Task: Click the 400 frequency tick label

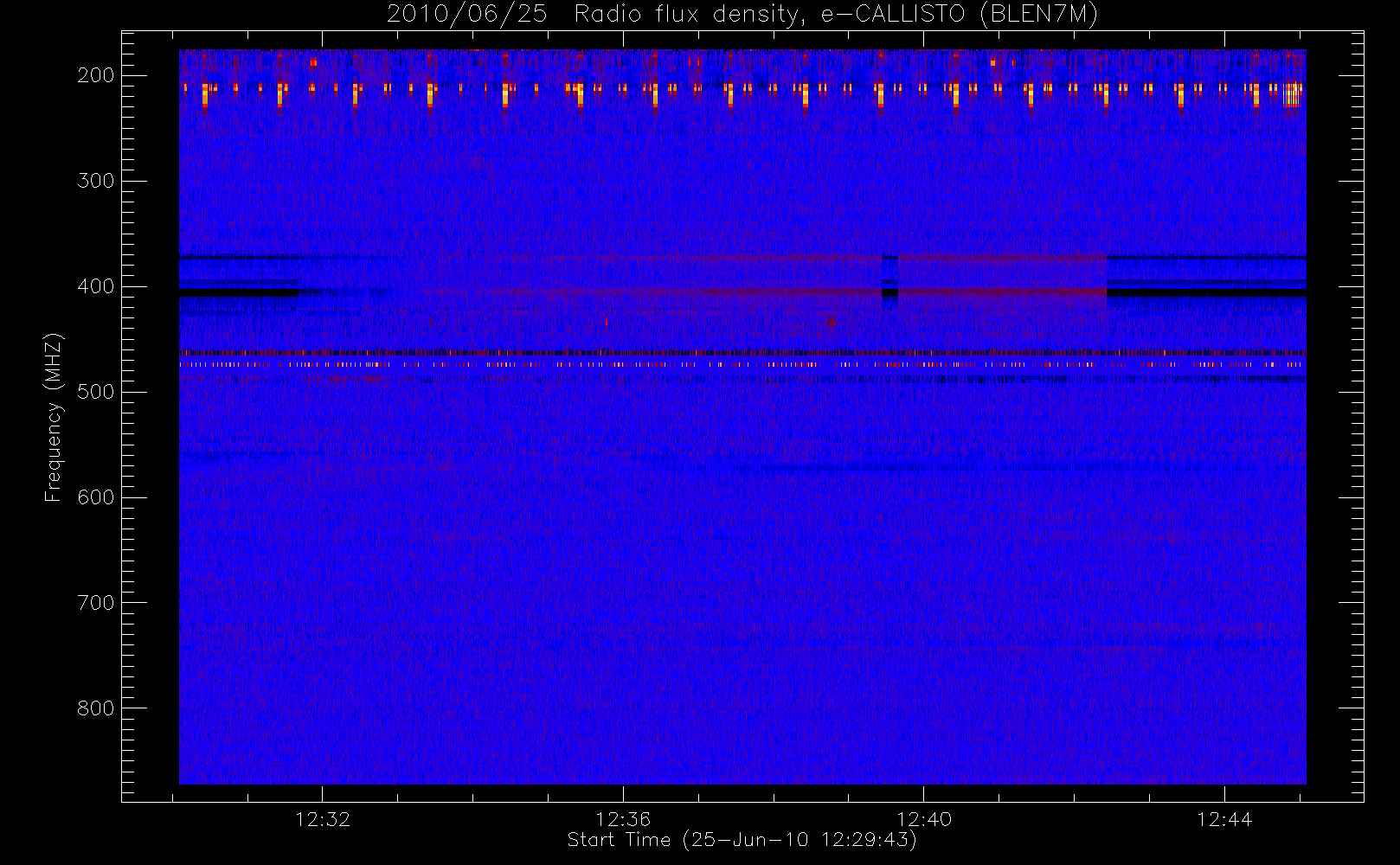Action: pyautogui.click(x=96, y=286)
